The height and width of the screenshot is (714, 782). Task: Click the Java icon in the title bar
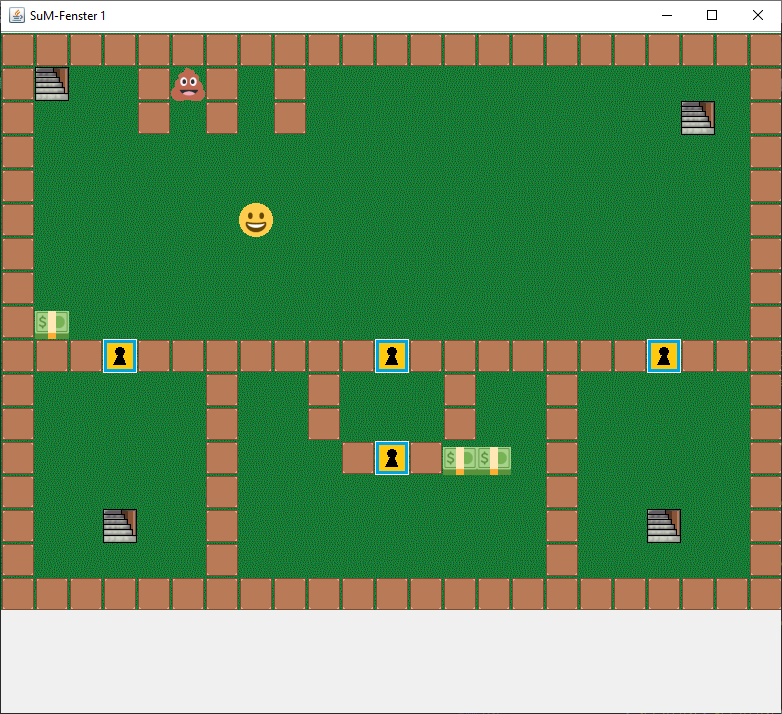point(17,15)
